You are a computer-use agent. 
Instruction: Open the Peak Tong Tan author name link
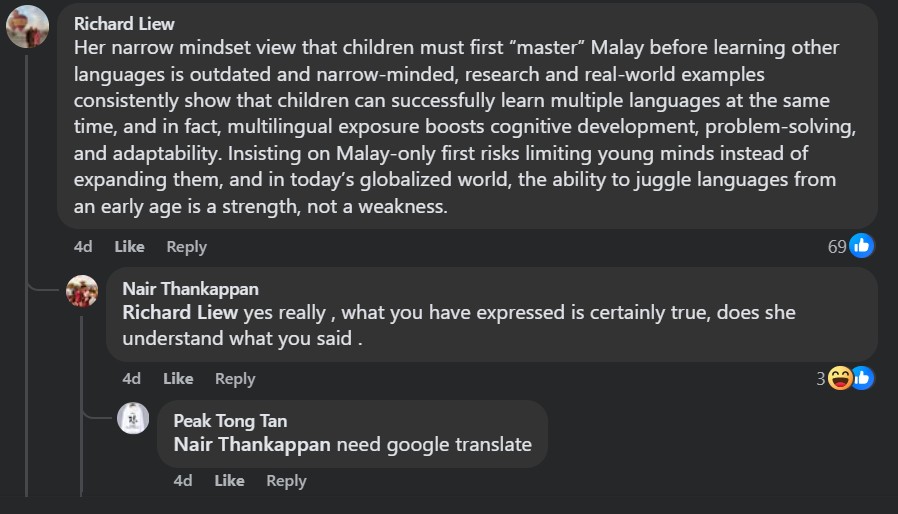[x=230, y=421]
